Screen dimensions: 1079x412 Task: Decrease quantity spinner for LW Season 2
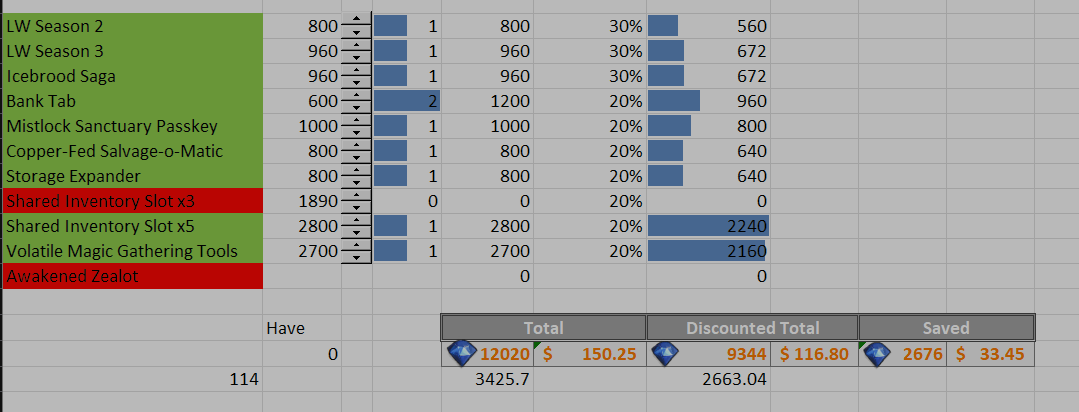[356, 32]
